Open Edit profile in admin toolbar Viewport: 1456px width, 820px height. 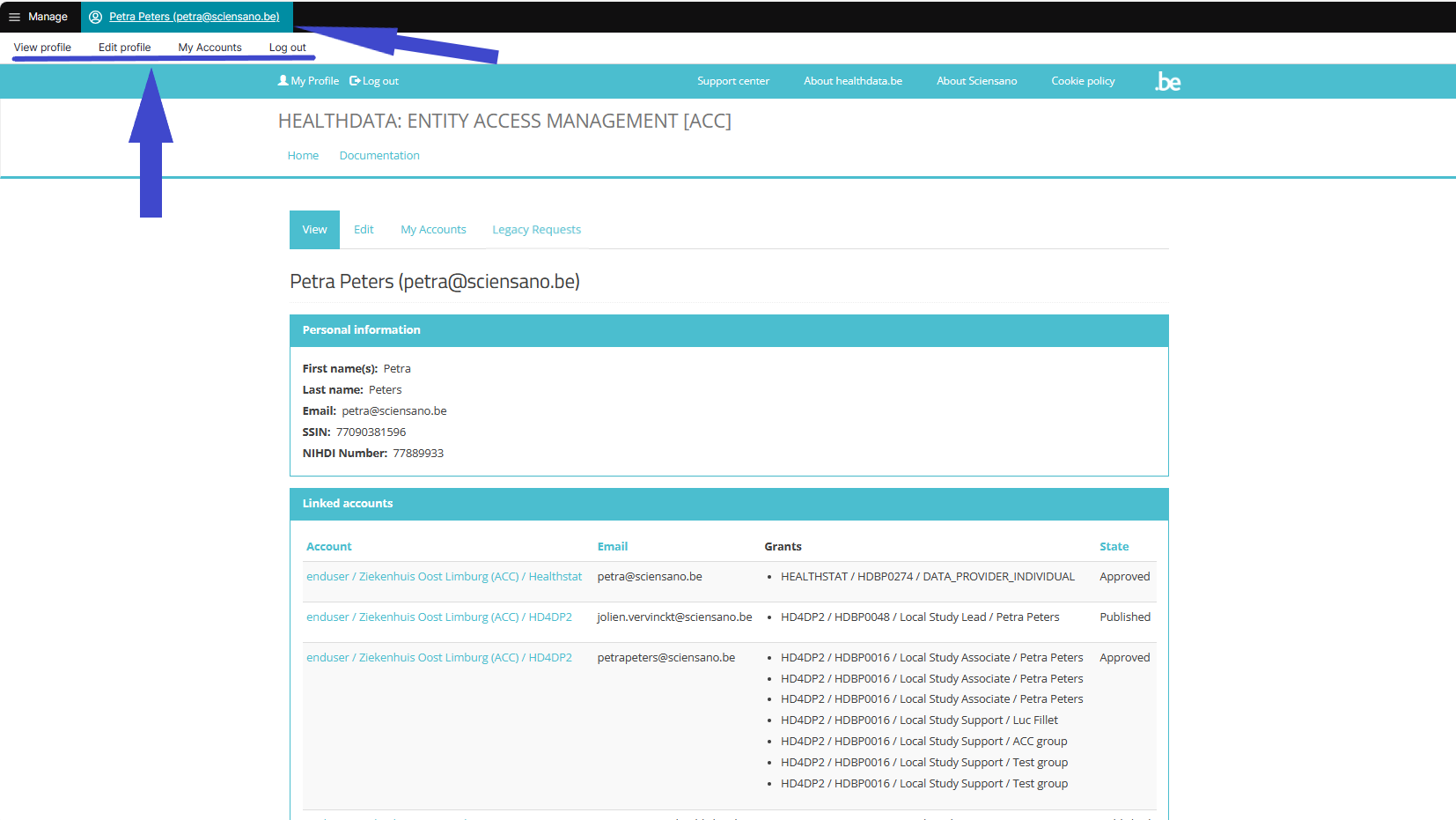click(x=124, y=48)
